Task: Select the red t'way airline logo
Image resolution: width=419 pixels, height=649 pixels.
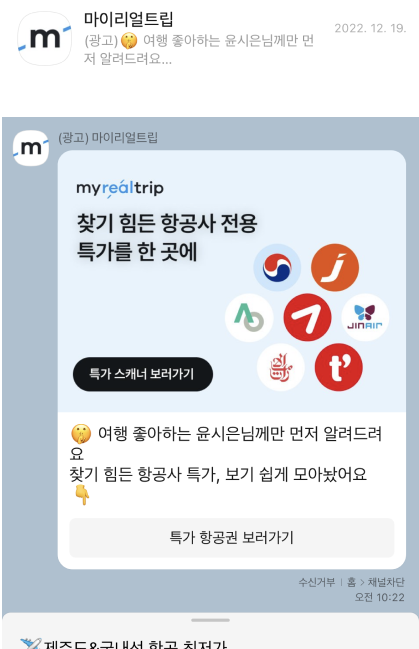Action: click(x=339, y=367)
